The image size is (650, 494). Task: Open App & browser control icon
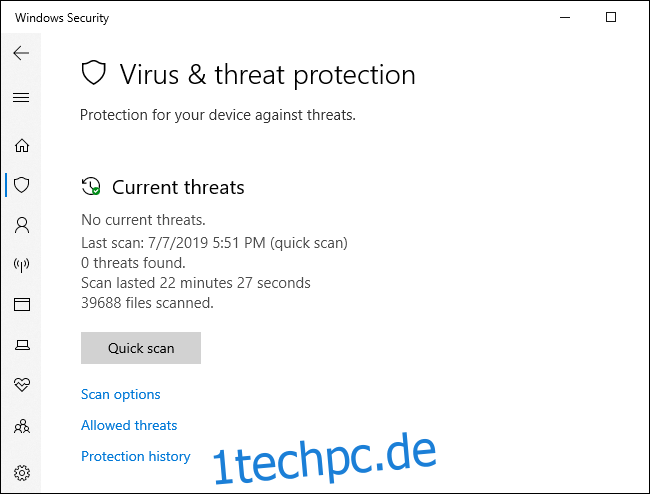pos(22,305)
